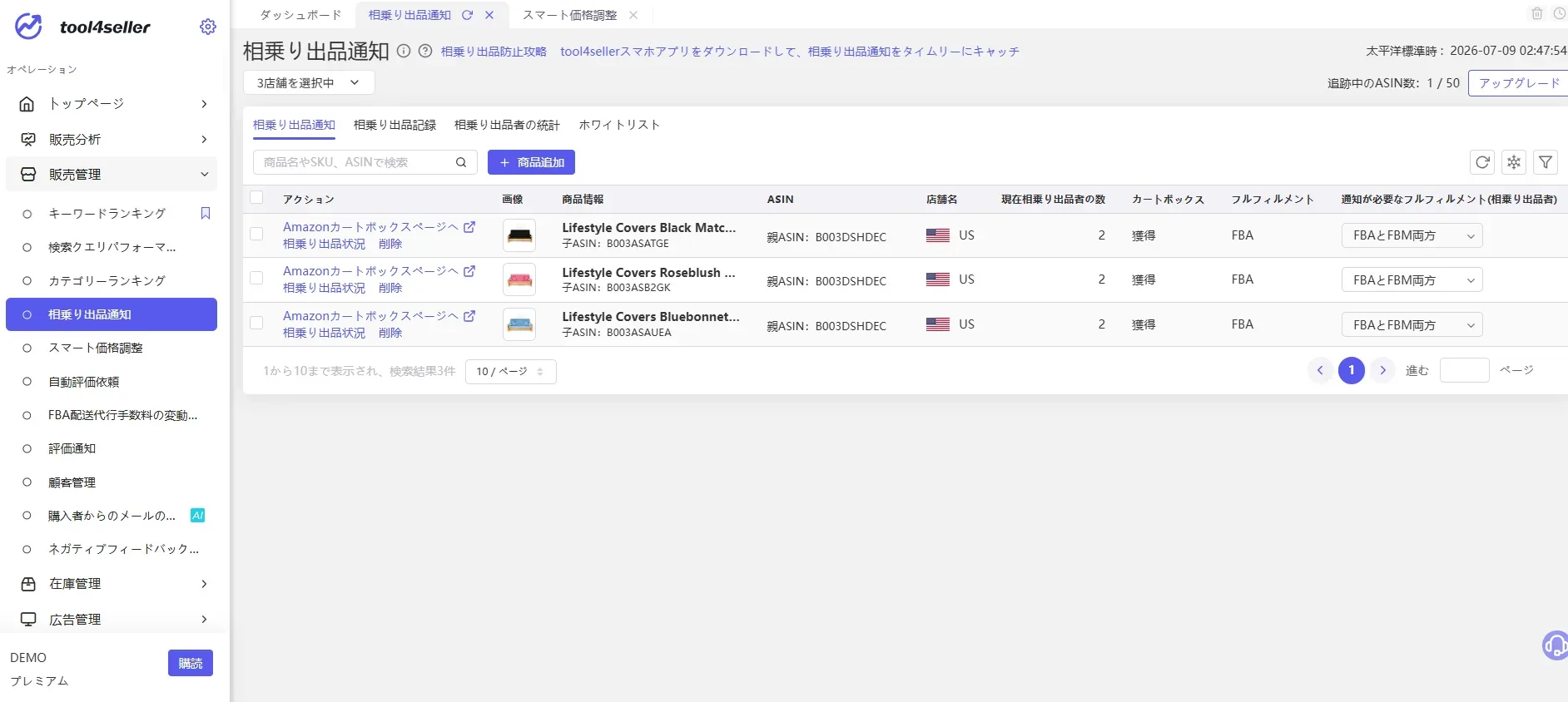
Task: Click the clock icon in the tab bar
Action: click(x=1560, y=13)
